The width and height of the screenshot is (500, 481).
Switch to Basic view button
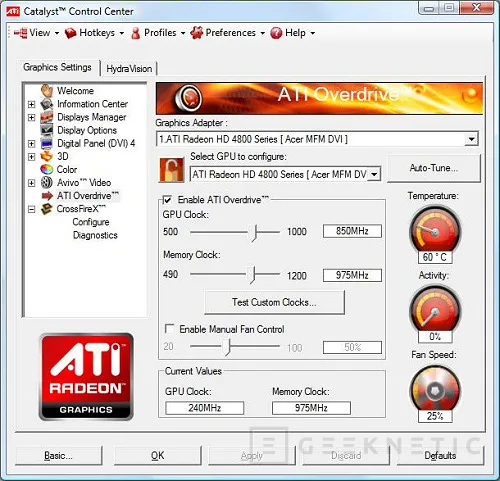(x=58, y=455)
